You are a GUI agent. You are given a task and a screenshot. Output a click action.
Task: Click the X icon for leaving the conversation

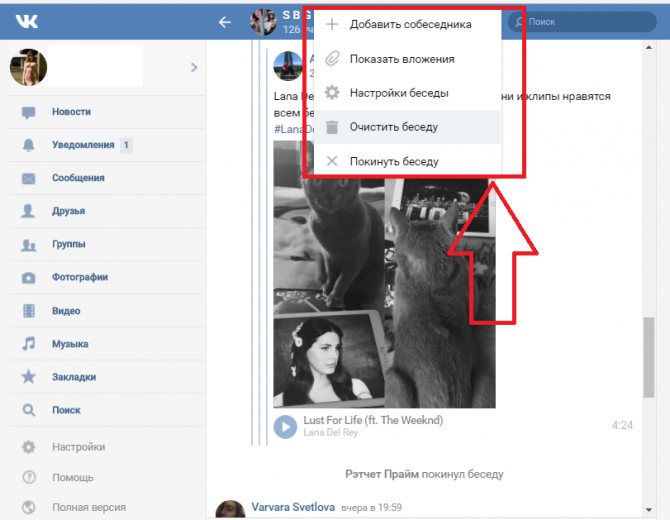coord(332,161)
